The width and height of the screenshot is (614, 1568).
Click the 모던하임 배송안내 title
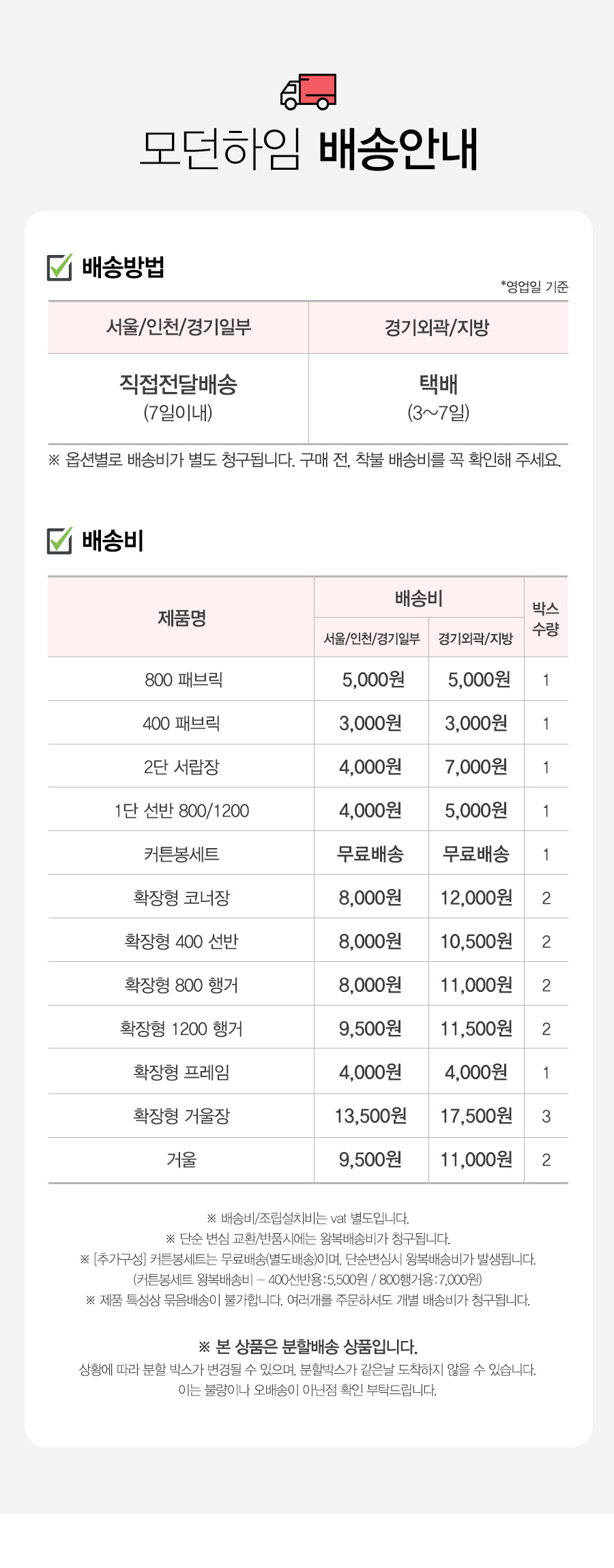pyautogui.click(x=308, y=148)
